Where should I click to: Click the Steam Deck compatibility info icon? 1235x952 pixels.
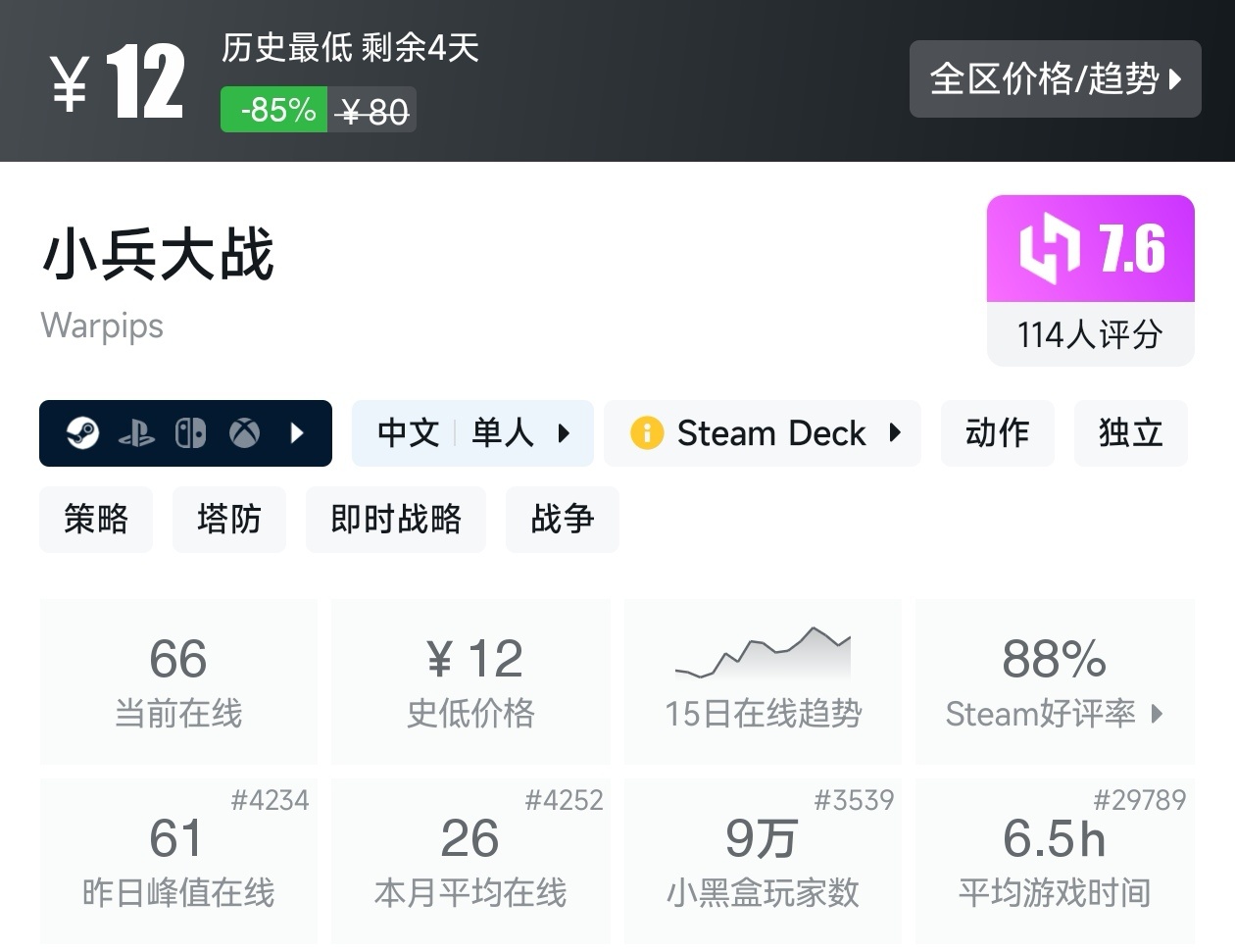(646, 432)
